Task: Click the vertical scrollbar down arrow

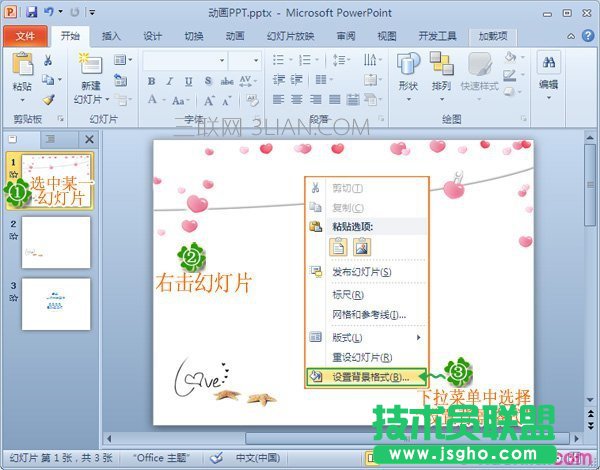Action: [x=590, y=400]
